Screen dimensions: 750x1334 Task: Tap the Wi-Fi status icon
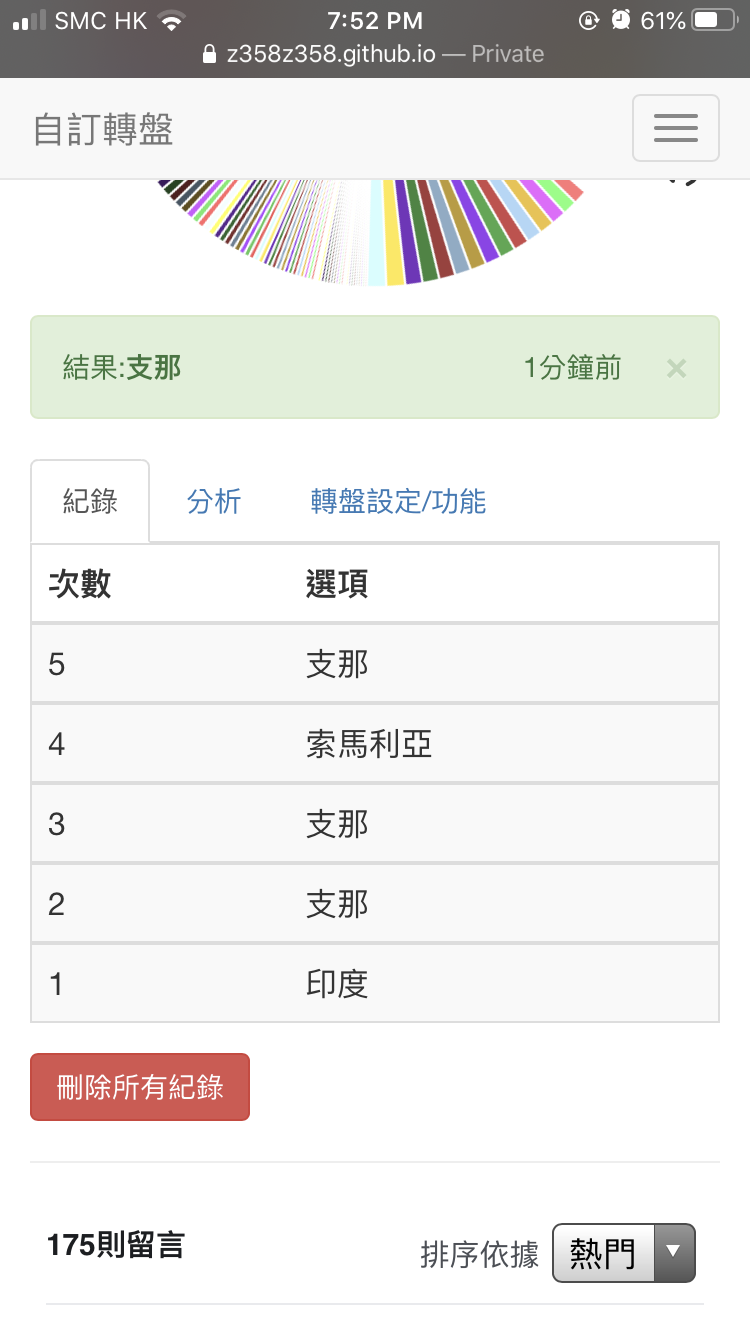[173, 20]
